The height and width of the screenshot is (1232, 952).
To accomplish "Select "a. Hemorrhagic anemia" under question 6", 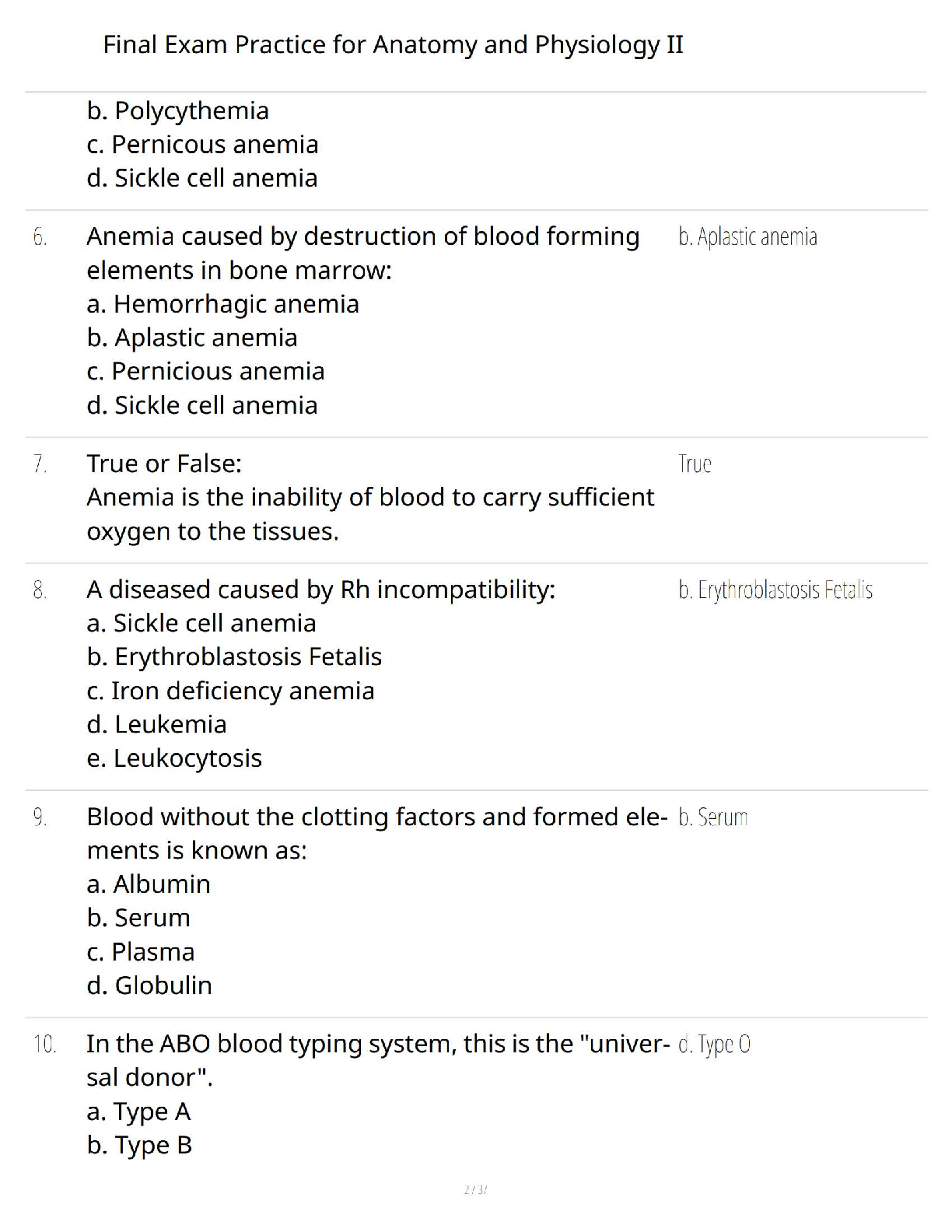I will coord(222,304).
